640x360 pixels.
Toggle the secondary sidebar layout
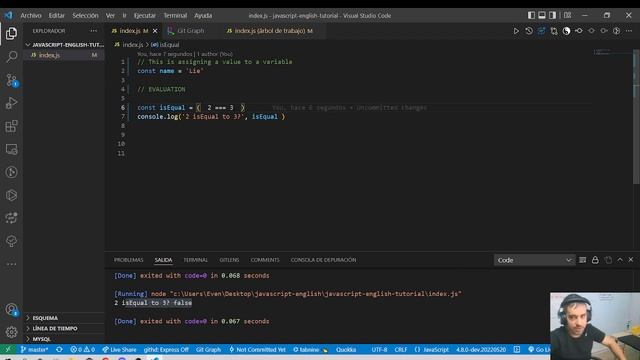click(x=552, y=15)
